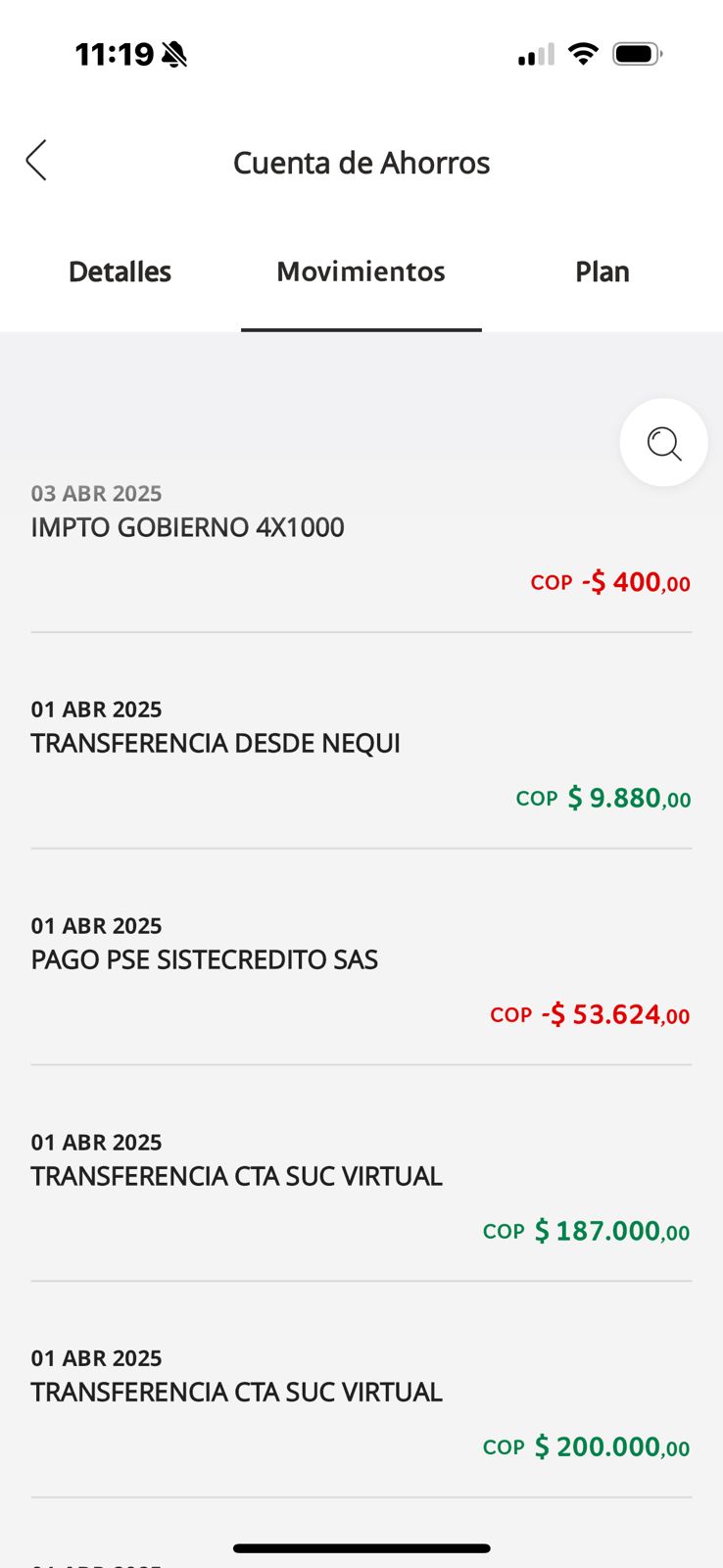Switch to the Detalles tab
Screen dimensions: 723x1568
[120, 271]
